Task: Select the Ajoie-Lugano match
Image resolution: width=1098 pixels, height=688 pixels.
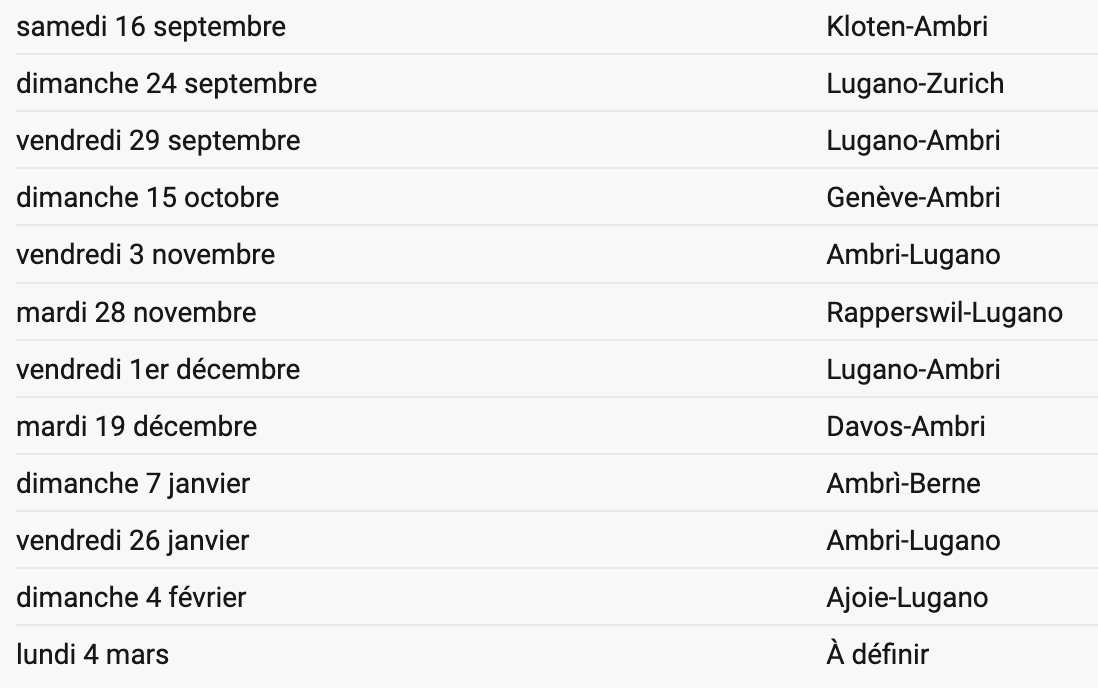Action: [x=908, y=598]
